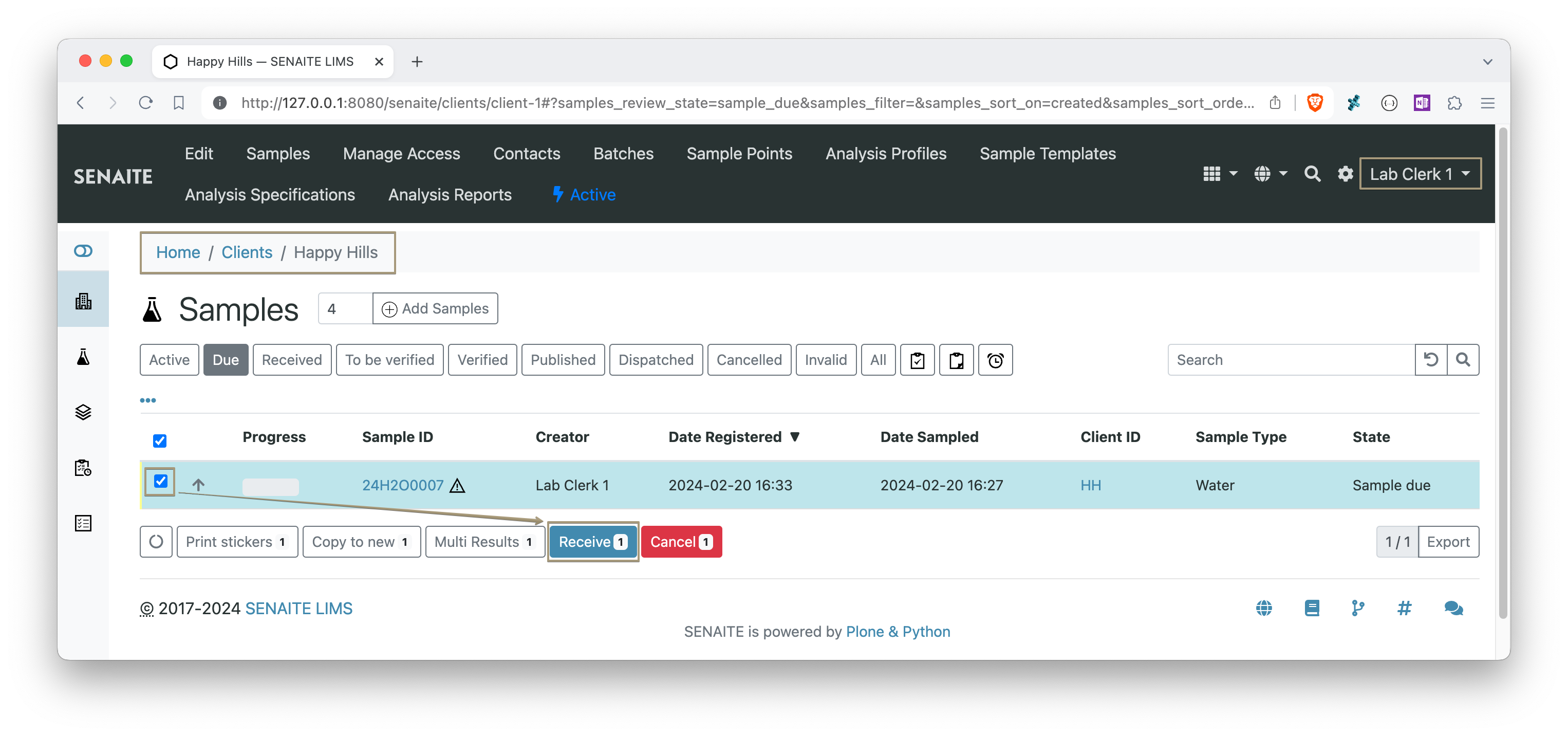Viewport: 1568px width, 736px height.
Task: Open the language globe dropdown
Action: click(1270, 174)
